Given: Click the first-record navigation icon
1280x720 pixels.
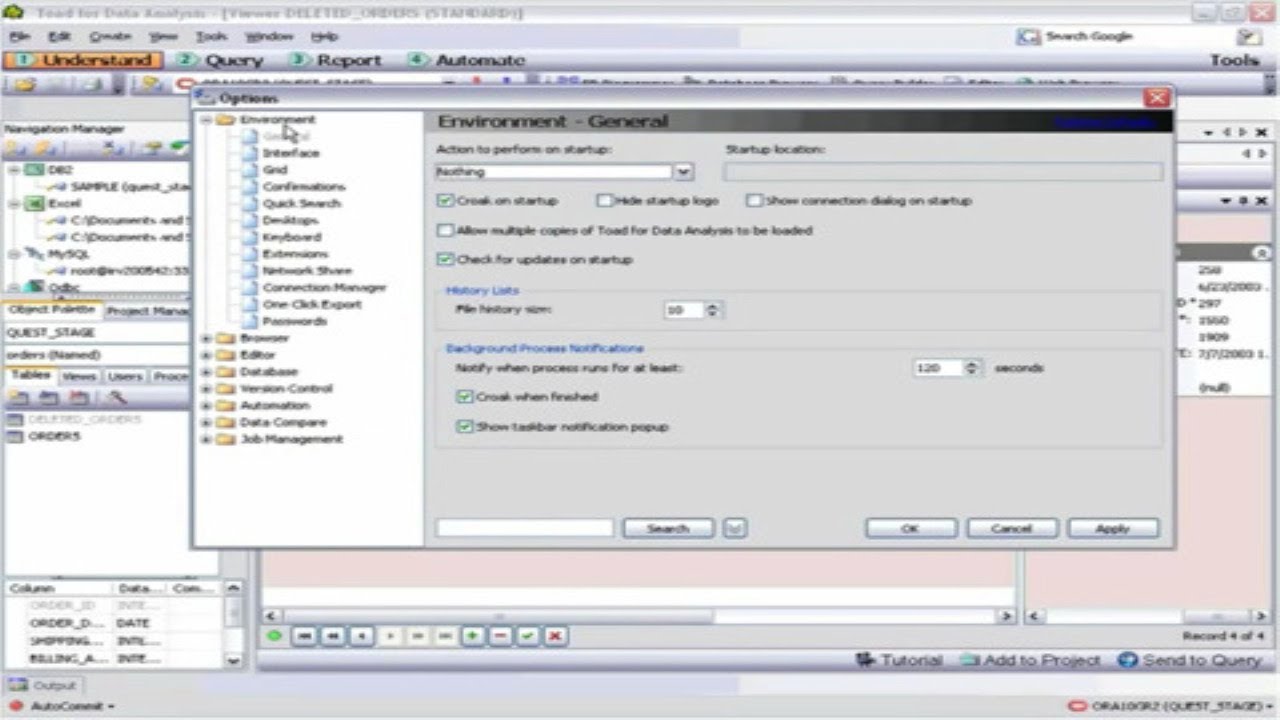Looking at the screenshot, I should [305, 636].
